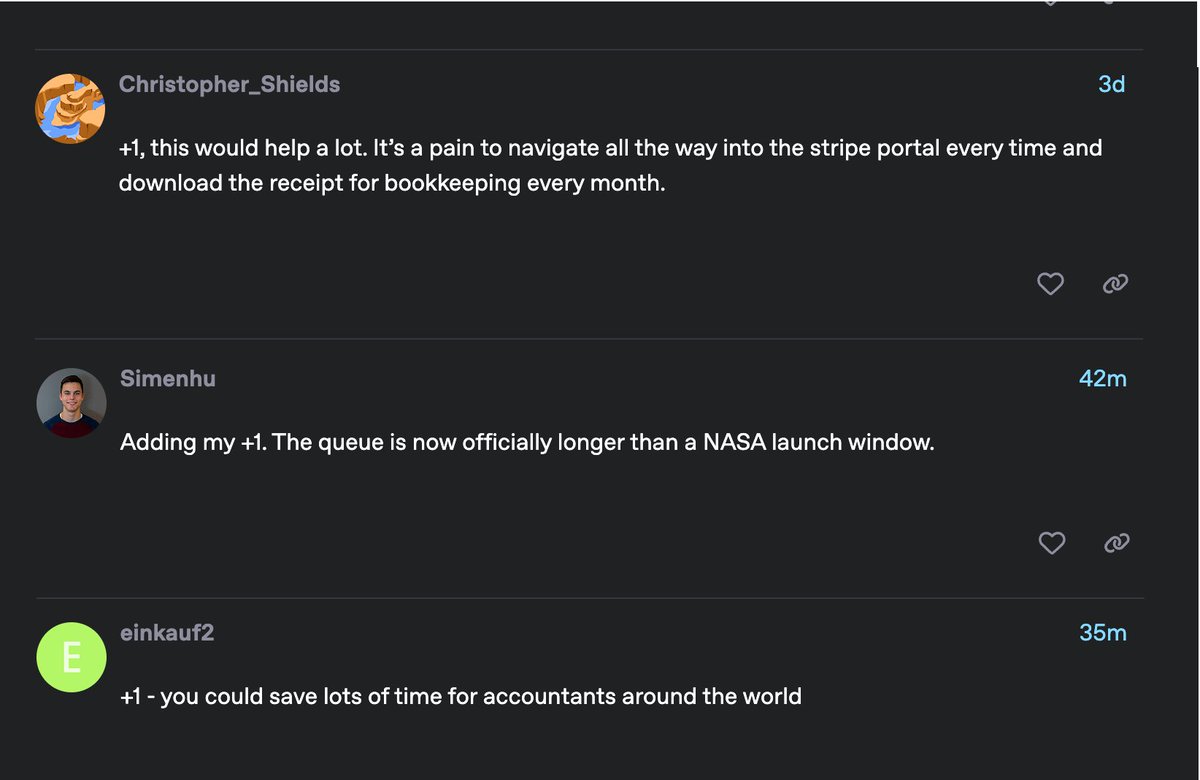Click the word "NASA" in Simenhu's post
This screenshot has height=780, width=1200.
coord(734,442)
